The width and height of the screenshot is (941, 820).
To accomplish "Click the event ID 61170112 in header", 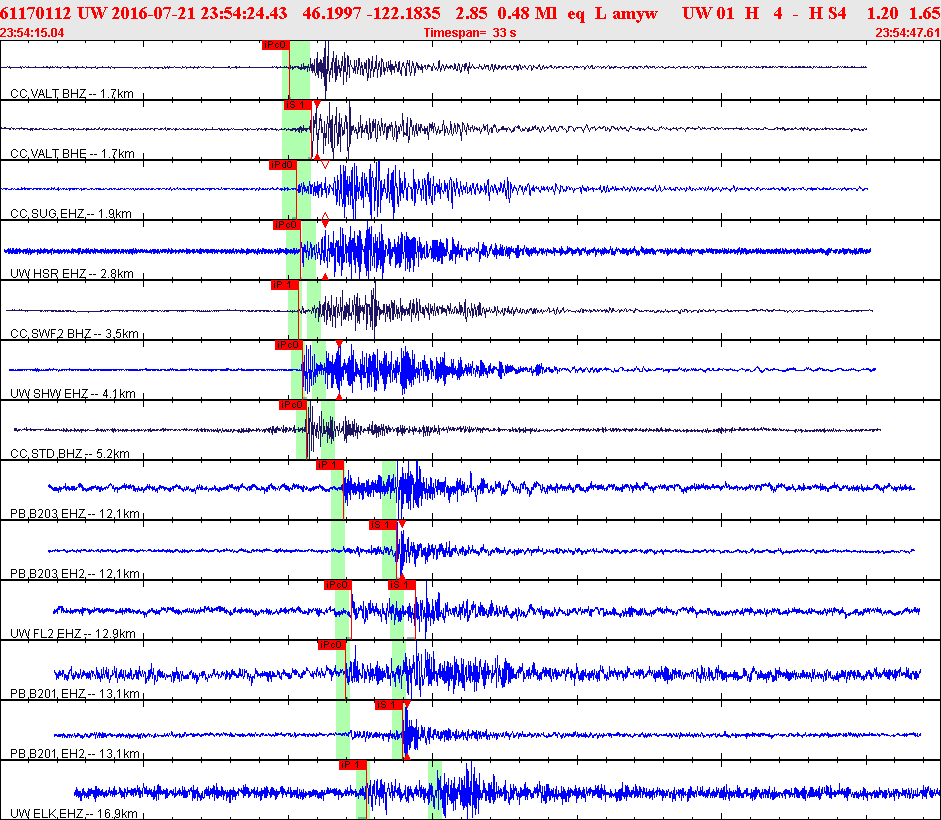I will 36,12.
